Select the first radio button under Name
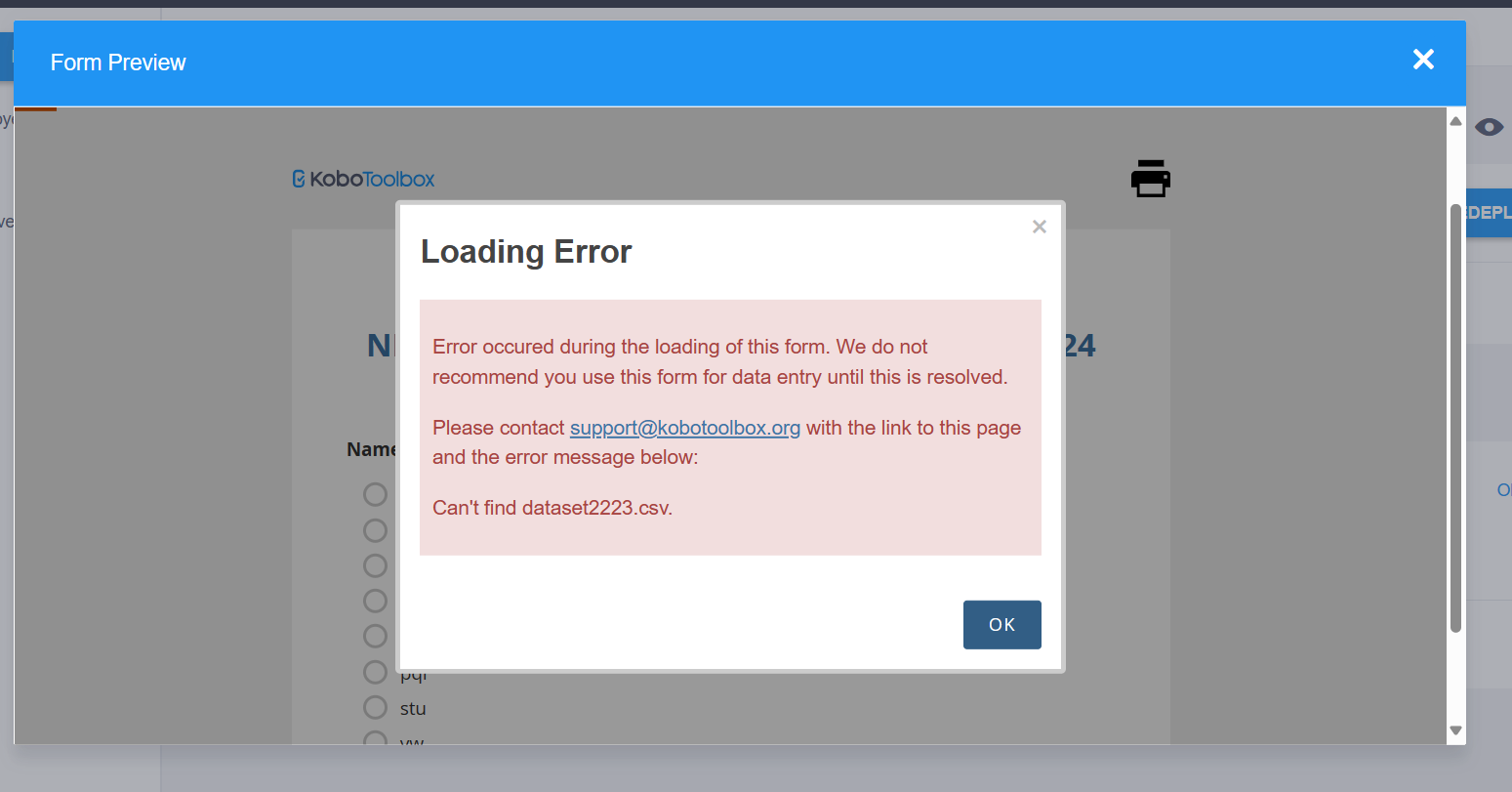The width and height of the screenshot is (1512, 792). coord(375,494)
